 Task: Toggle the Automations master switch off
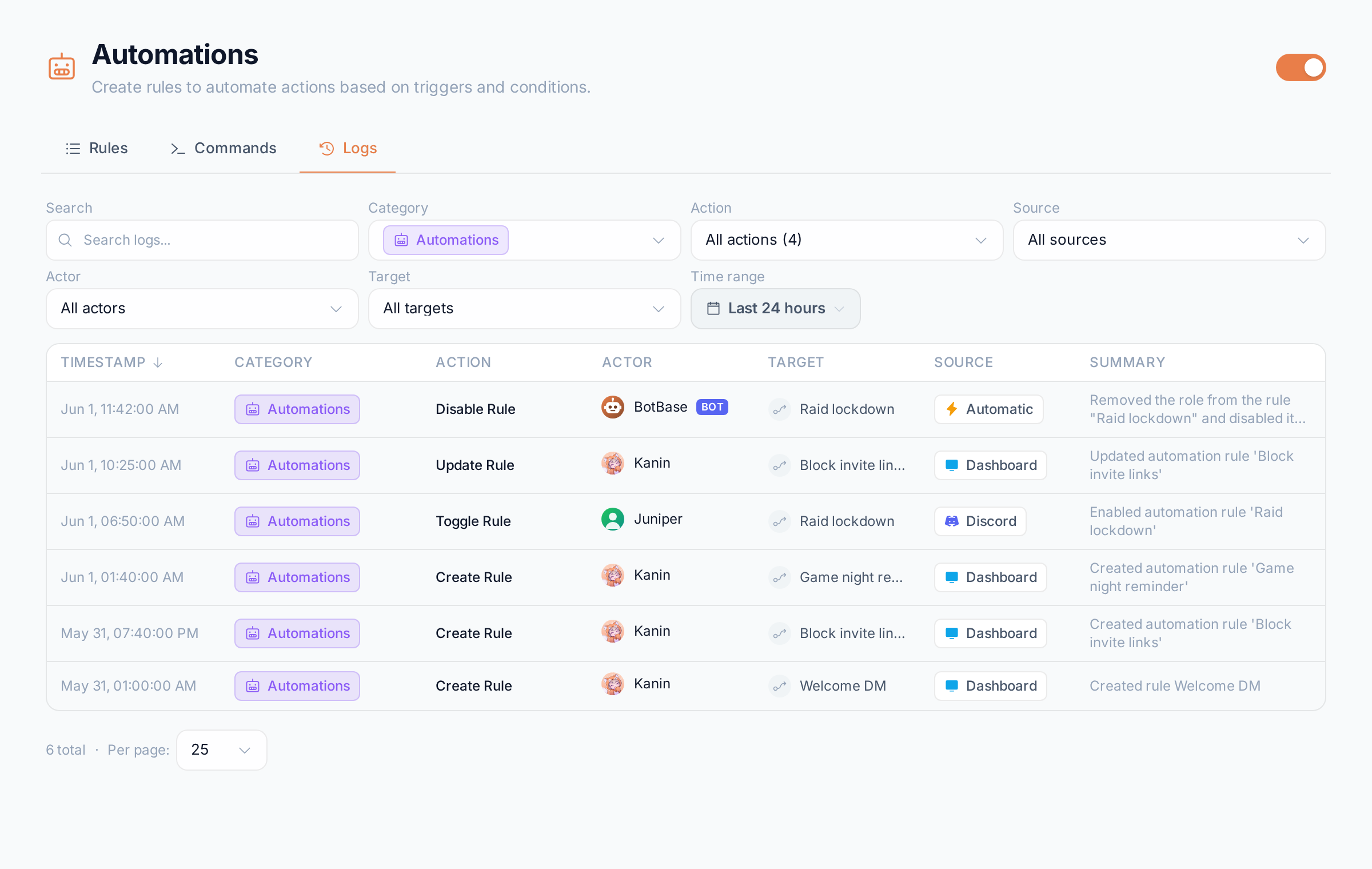[x=1301, y=67]
